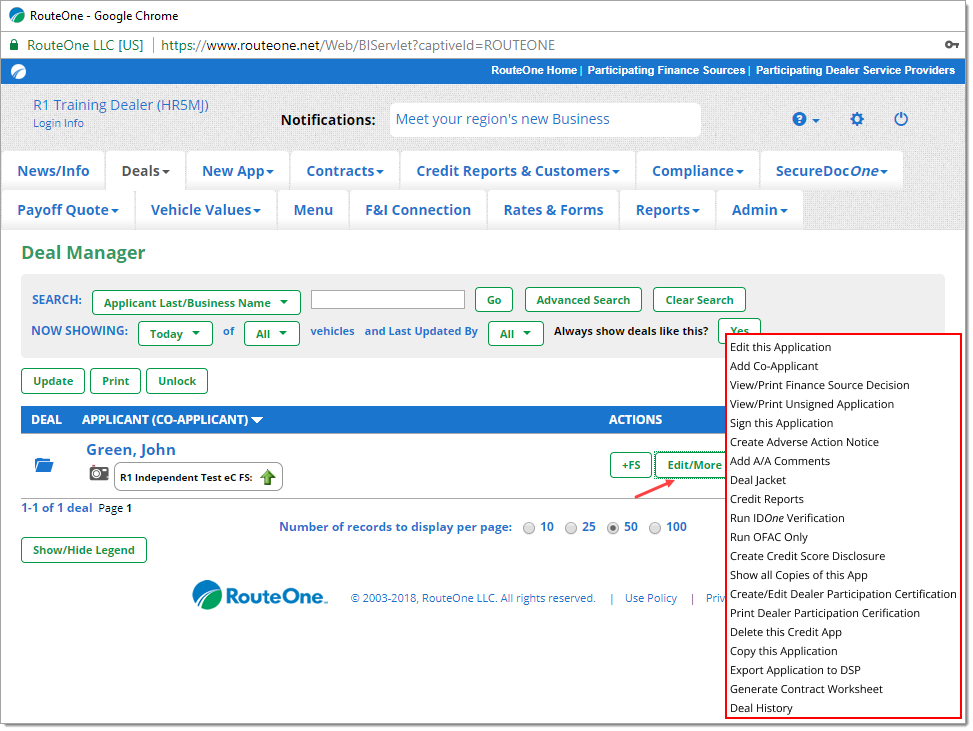The width and height of the screenshot is (973, 731).
Task: Select 100 records per page
Action: tap(655, 528)
